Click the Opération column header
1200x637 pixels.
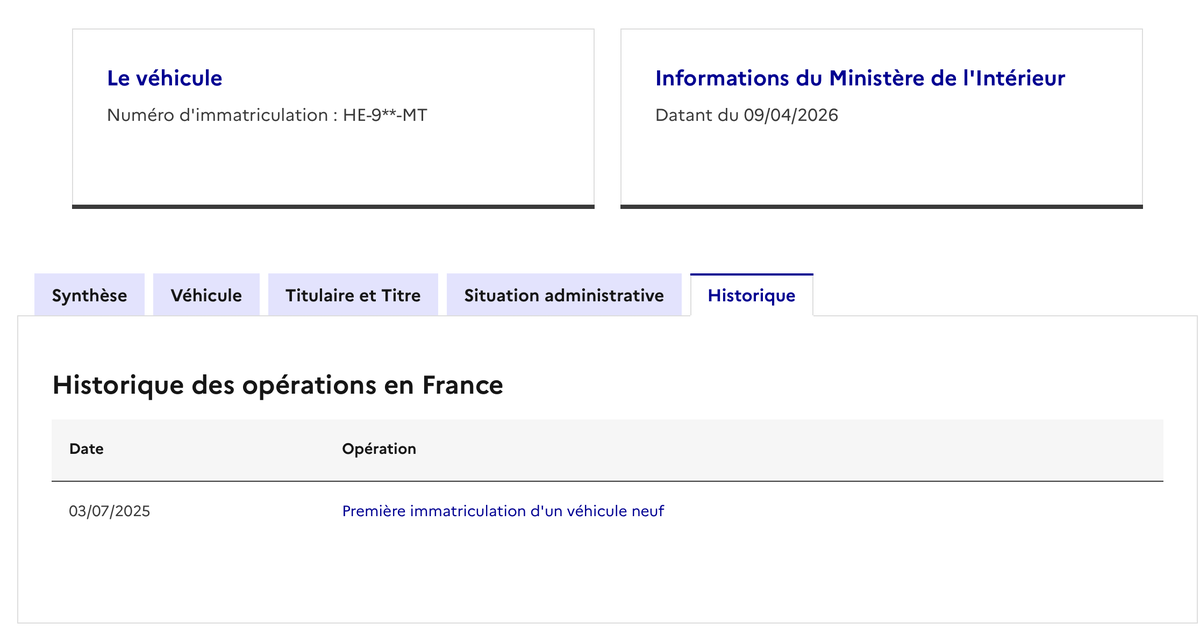point(379,449)
